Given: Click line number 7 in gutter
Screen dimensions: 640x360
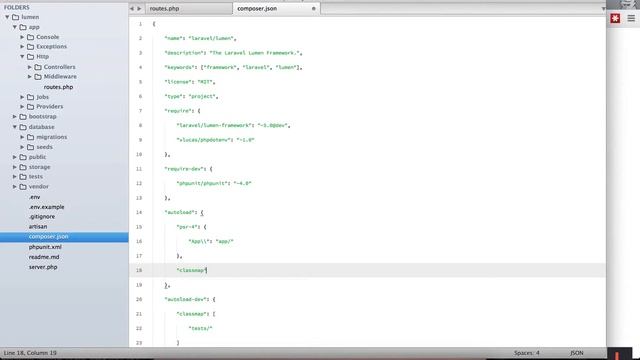Looking at the screenshot, I should [140, 111].
